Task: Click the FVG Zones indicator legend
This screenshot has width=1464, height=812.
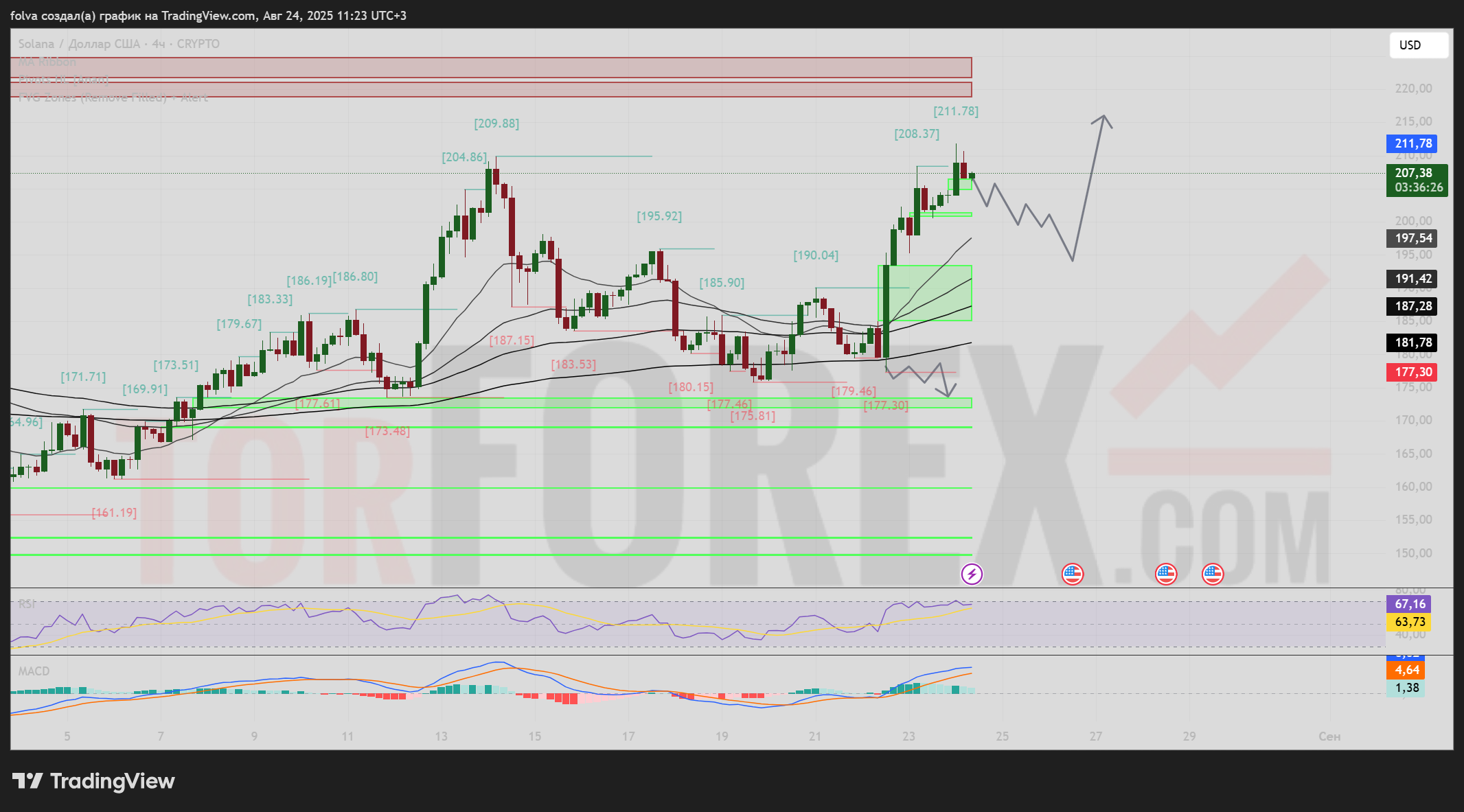Action: pyautogui.click(x=113, y=97)
